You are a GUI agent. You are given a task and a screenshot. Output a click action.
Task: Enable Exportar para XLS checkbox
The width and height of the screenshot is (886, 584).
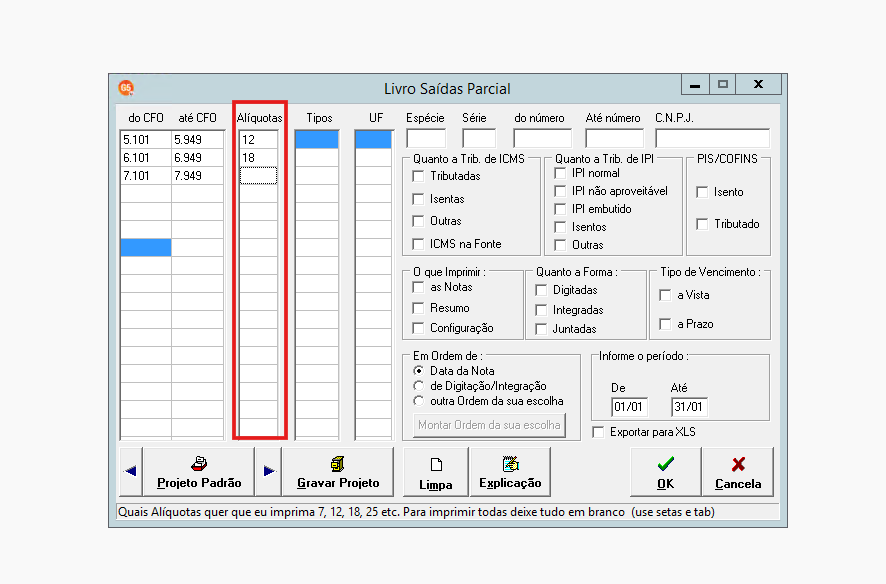pos(598,432)
